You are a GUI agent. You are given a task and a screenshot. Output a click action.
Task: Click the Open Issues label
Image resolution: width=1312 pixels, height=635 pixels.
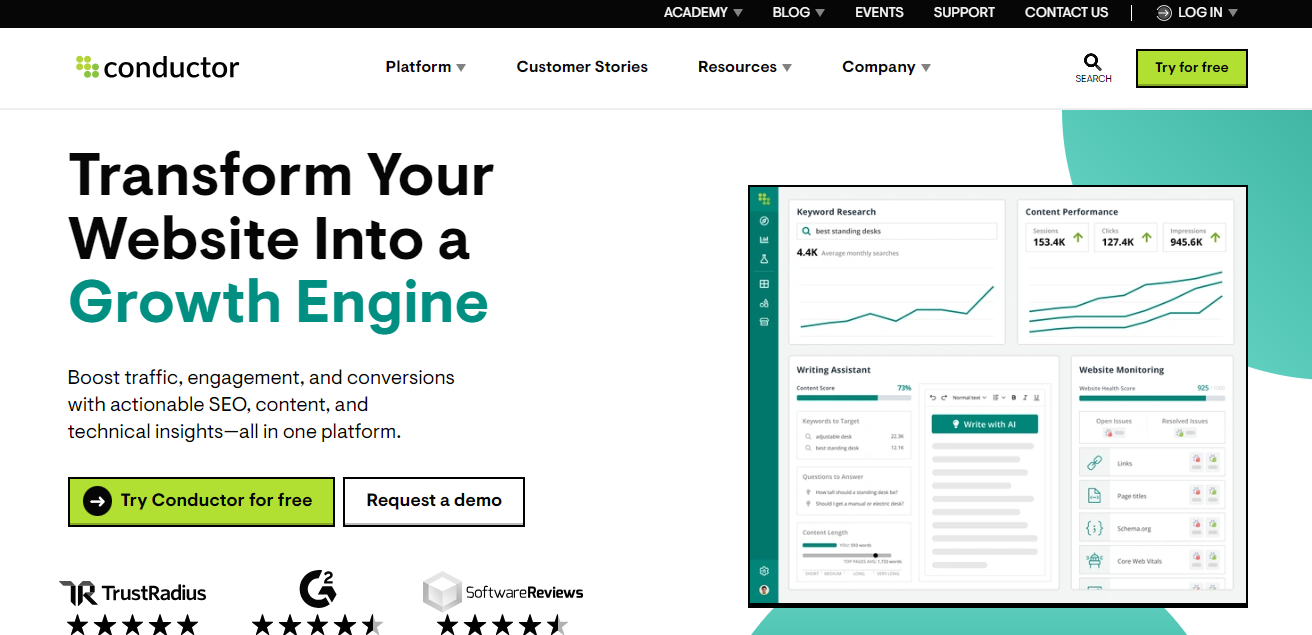coord(1113,421)
